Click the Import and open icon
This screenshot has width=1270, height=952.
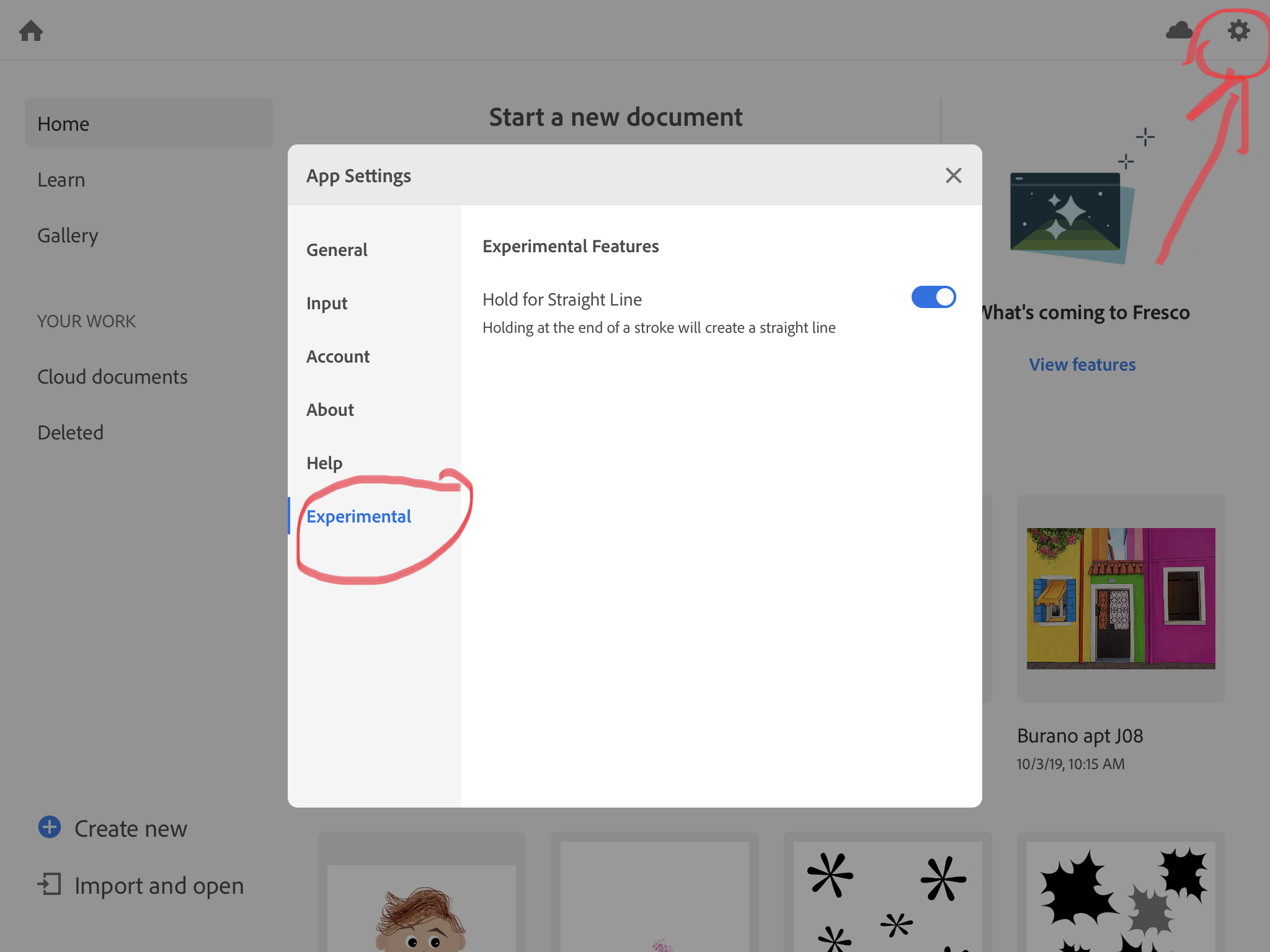(50, 884)
